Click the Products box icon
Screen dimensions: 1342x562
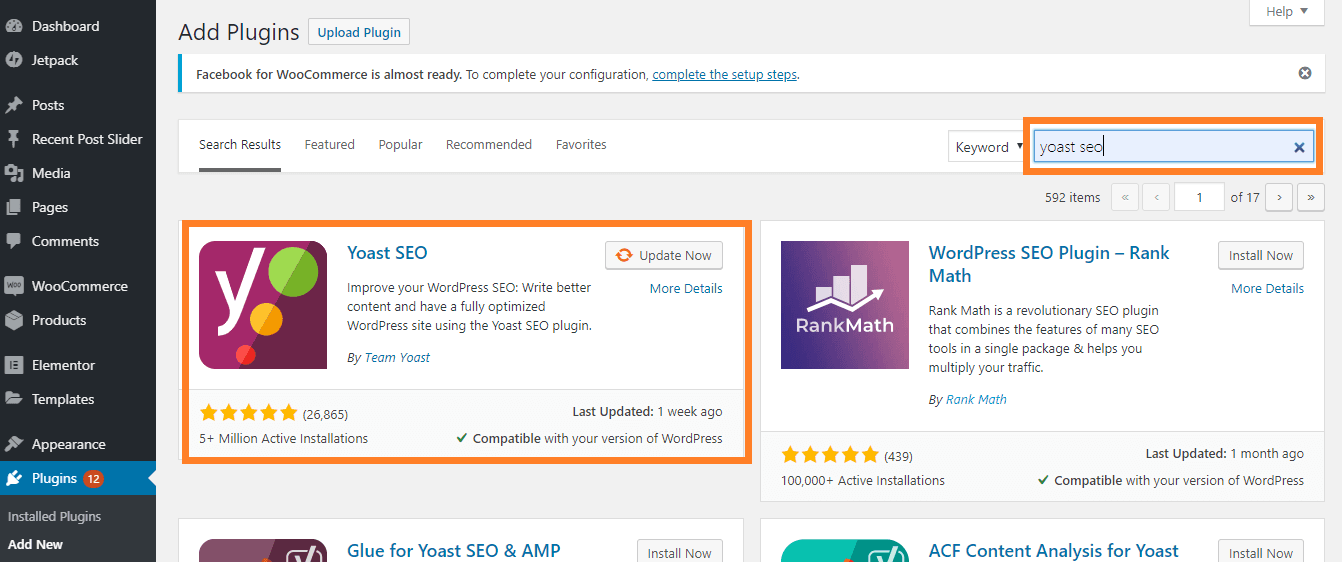[14, 320]
